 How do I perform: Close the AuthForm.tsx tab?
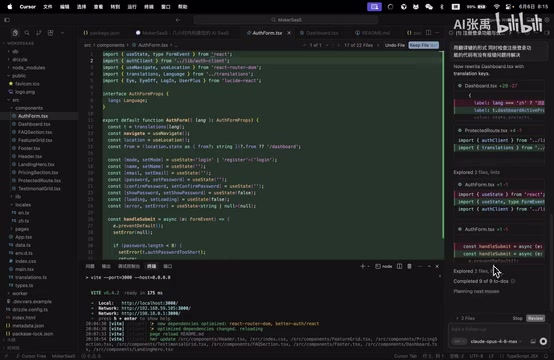tap(289, 33)
